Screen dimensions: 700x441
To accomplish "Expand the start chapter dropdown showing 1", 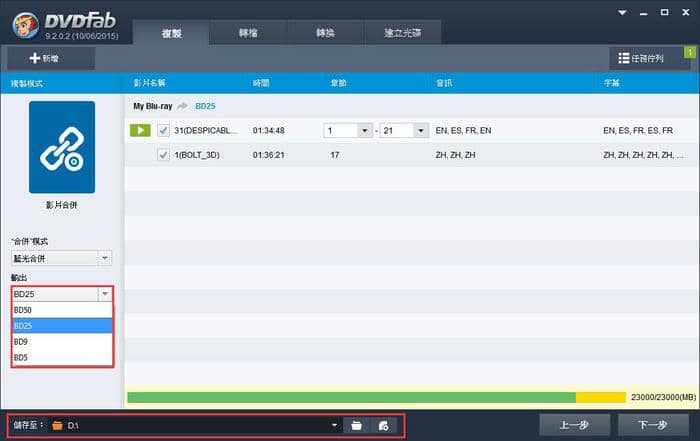I will click(x=365, y=130).
